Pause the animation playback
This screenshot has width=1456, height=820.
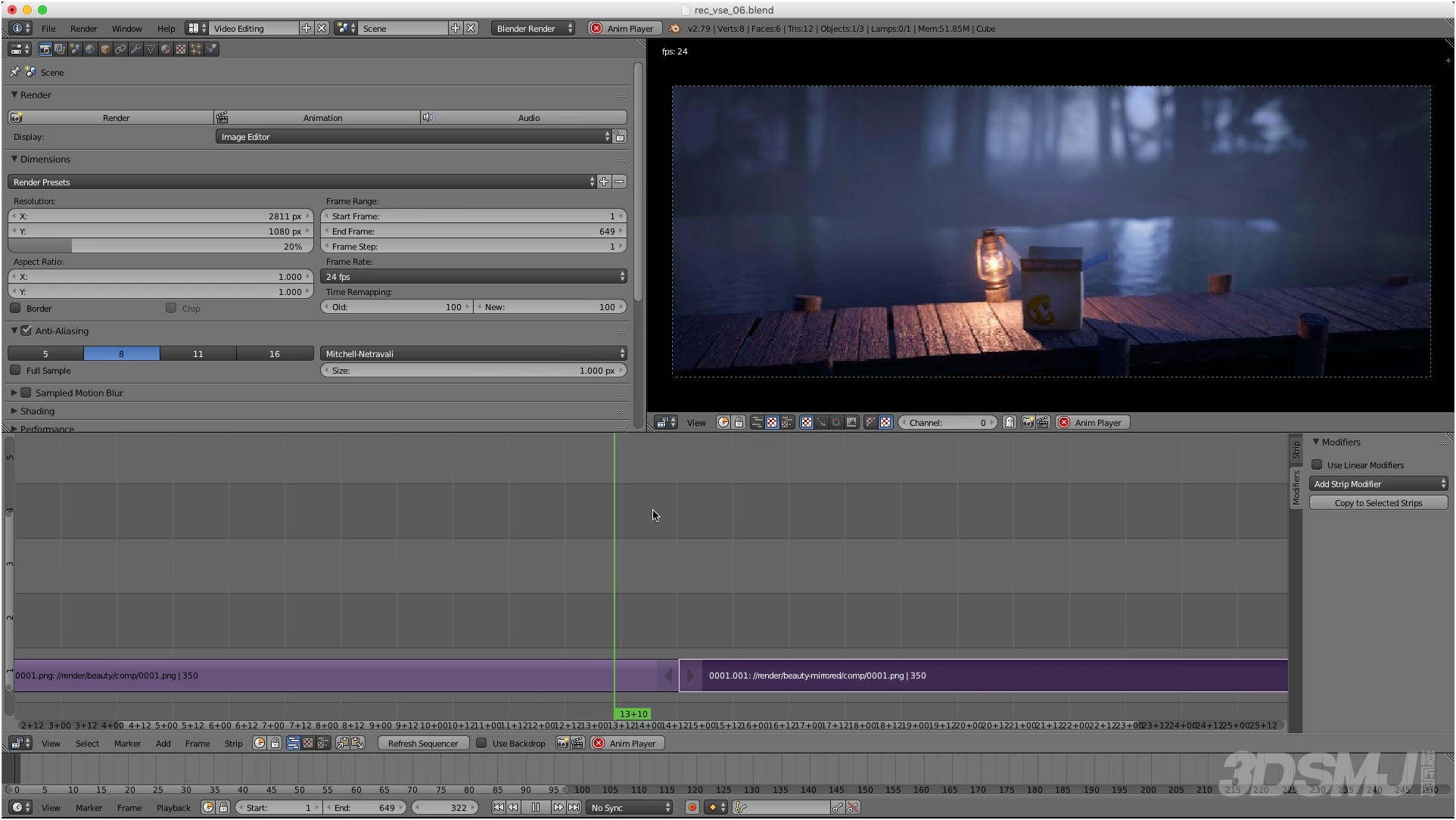click(x=536, y=808)
